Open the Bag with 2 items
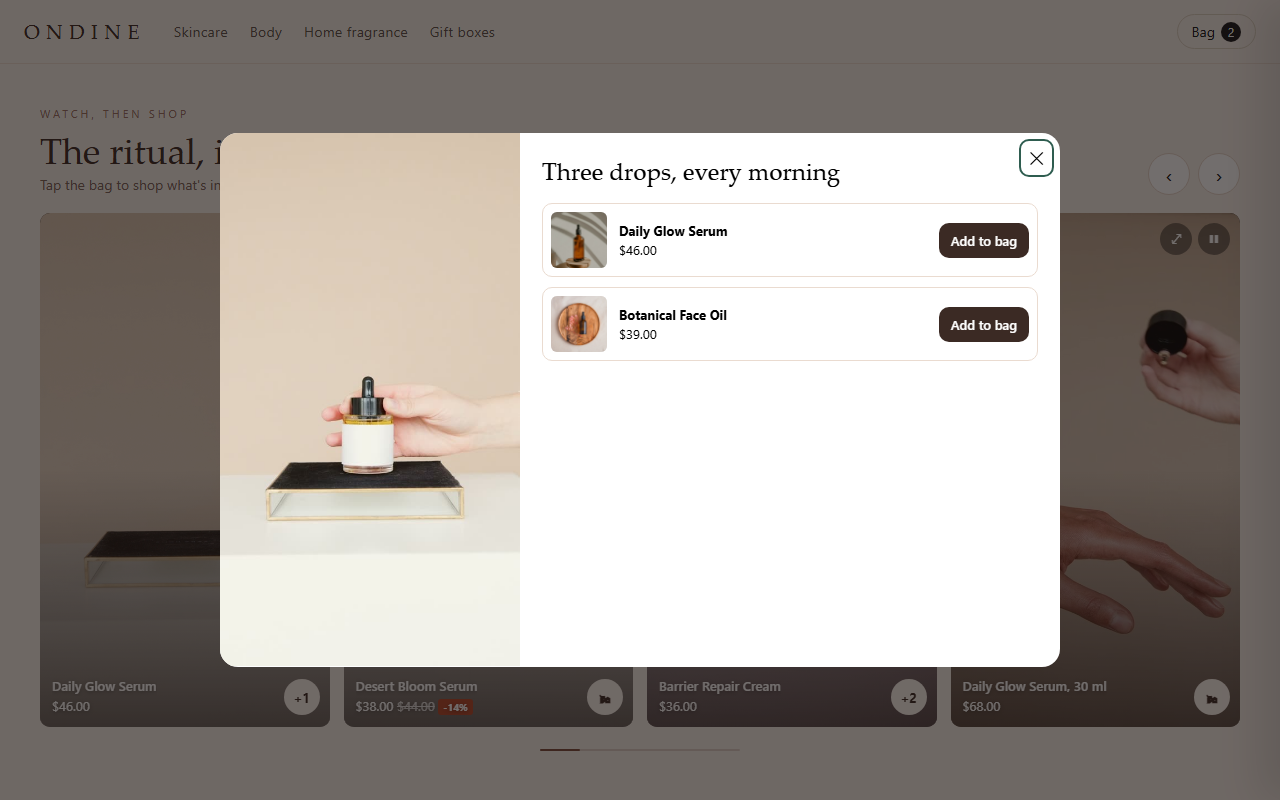Screen dimensions: 1280x800 click(1216, 32)
